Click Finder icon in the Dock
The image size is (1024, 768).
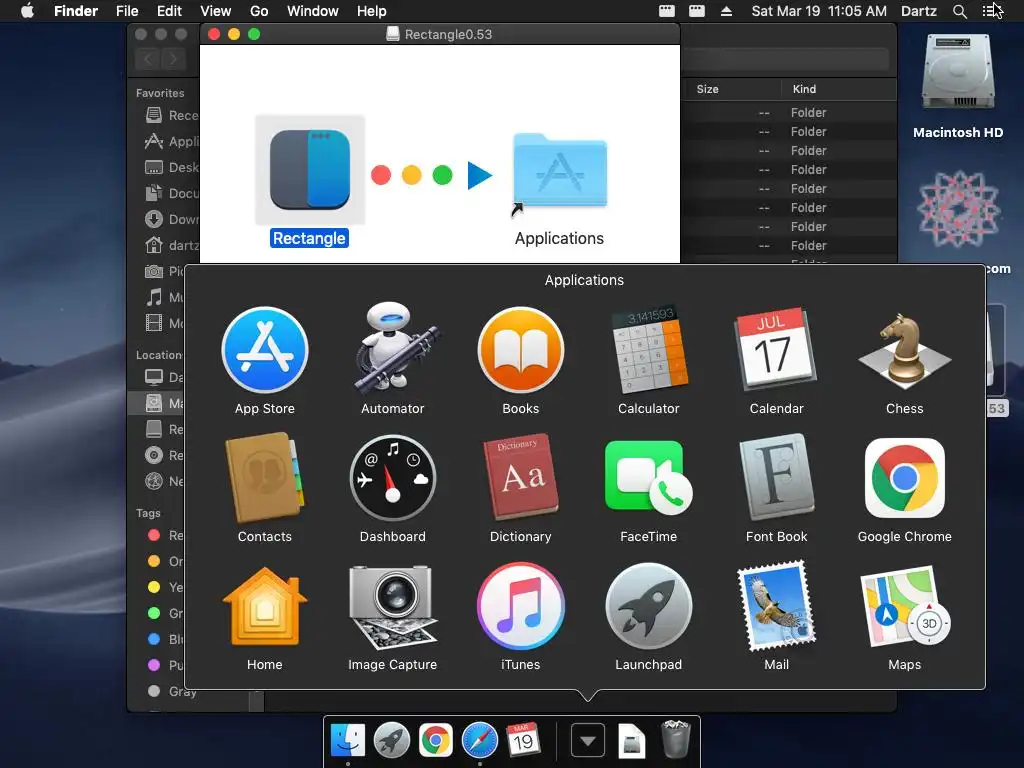347,740
